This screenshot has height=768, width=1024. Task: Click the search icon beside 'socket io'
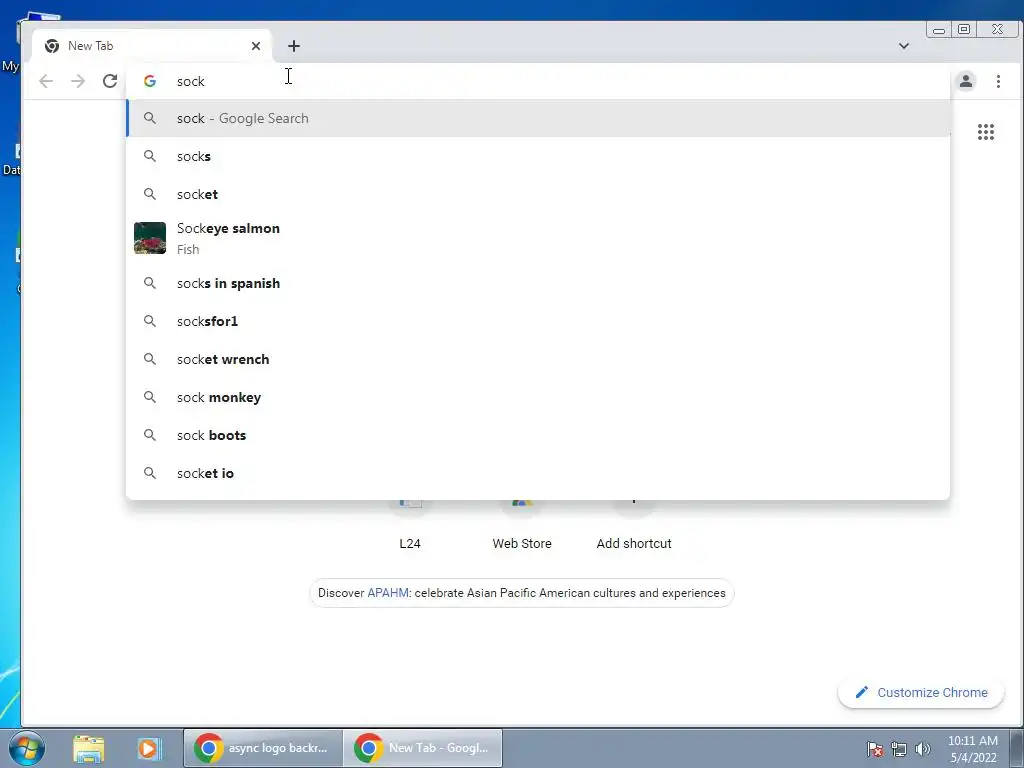150,473
